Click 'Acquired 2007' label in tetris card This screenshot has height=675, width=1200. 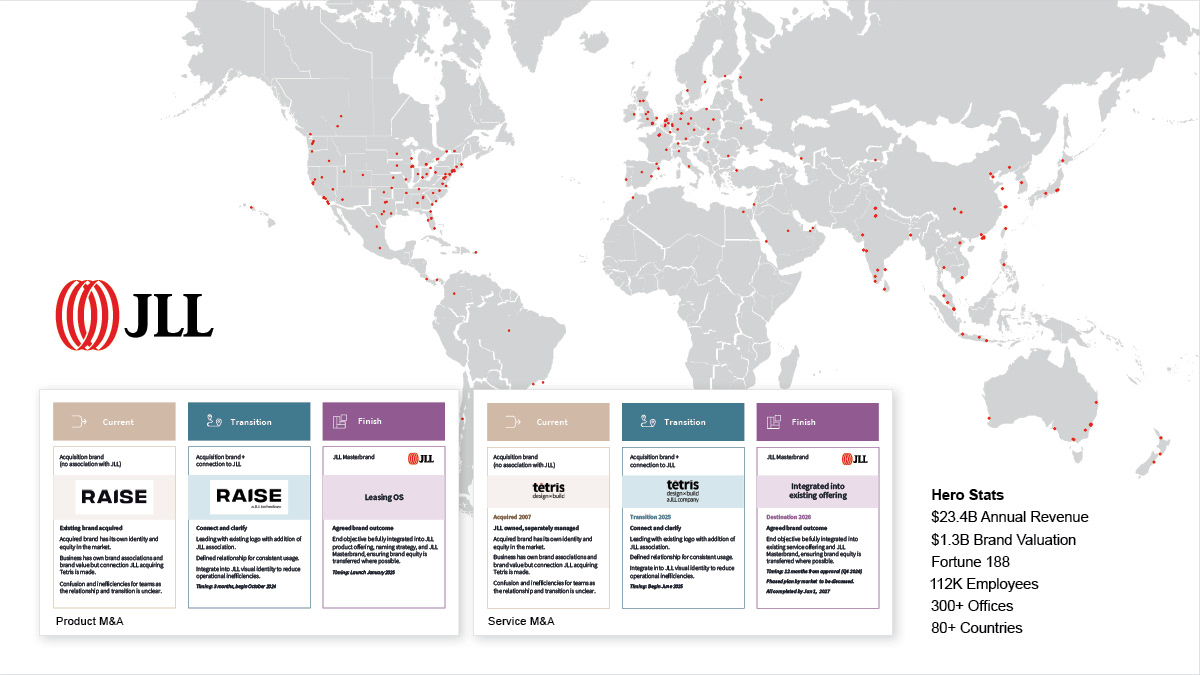[x=513, y=516]
